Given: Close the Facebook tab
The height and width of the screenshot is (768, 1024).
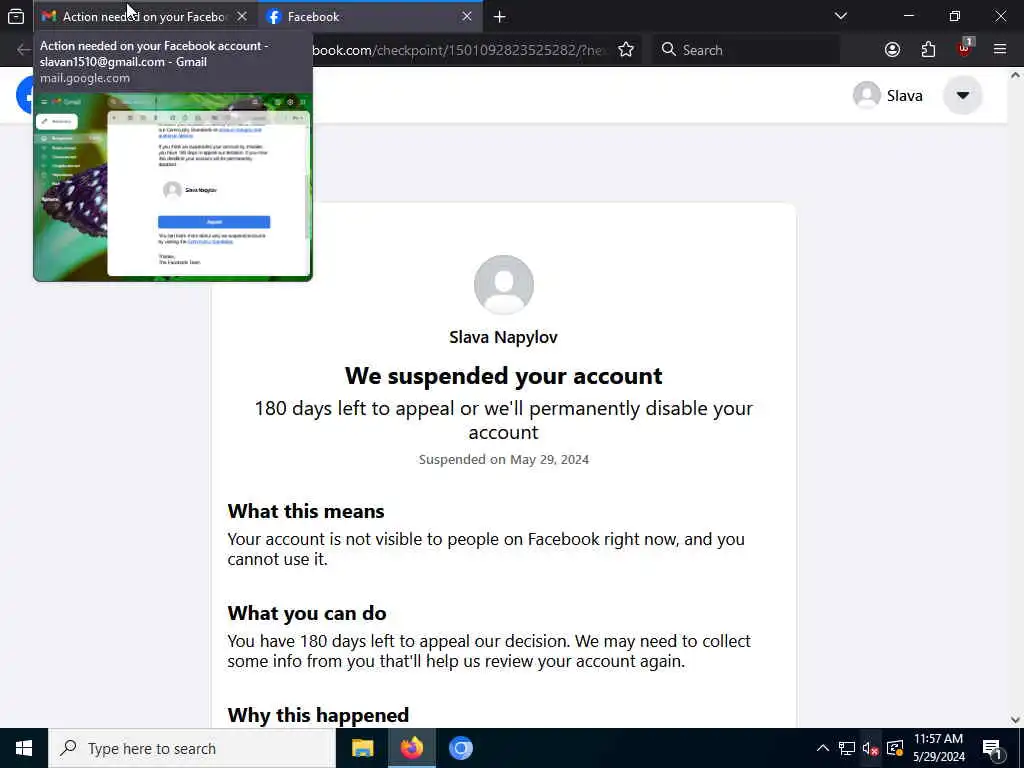Looking at the screenshot, I should (466, 16).
